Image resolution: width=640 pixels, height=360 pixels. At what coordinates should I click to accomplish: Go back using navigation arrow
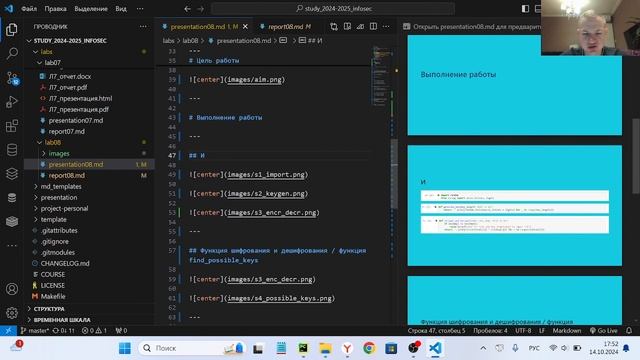[x=187, y=9]
